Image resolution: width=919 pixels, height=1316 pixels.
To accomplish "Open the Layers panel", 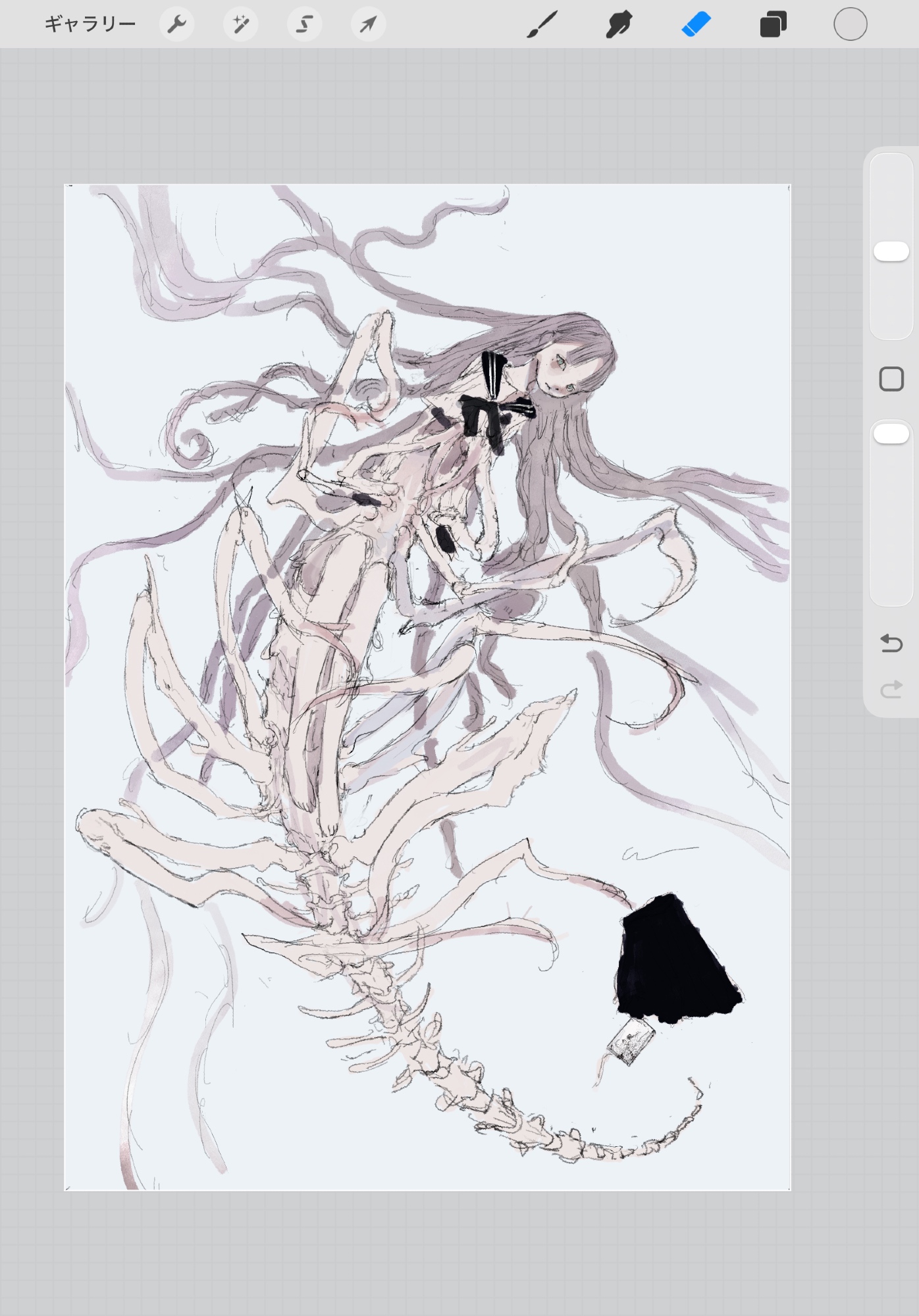I will 773,25.
